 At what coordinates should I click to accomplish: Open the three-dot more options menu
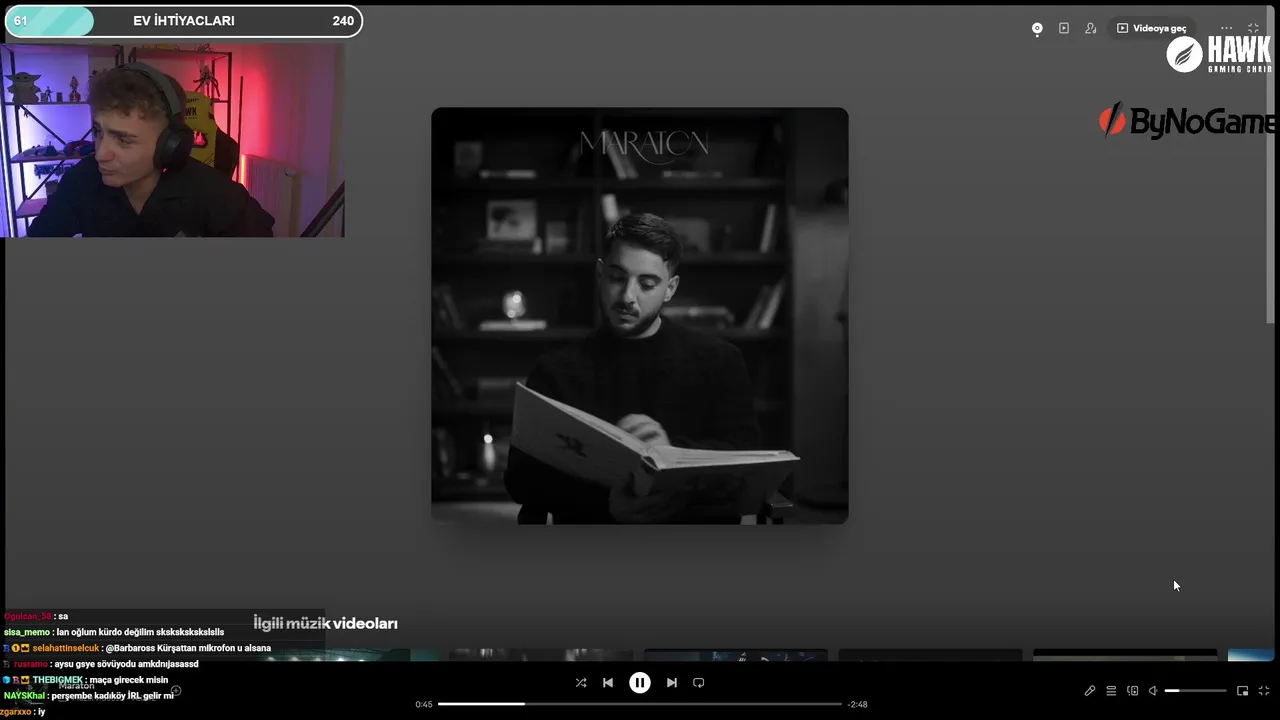(x=1227, y=28)
